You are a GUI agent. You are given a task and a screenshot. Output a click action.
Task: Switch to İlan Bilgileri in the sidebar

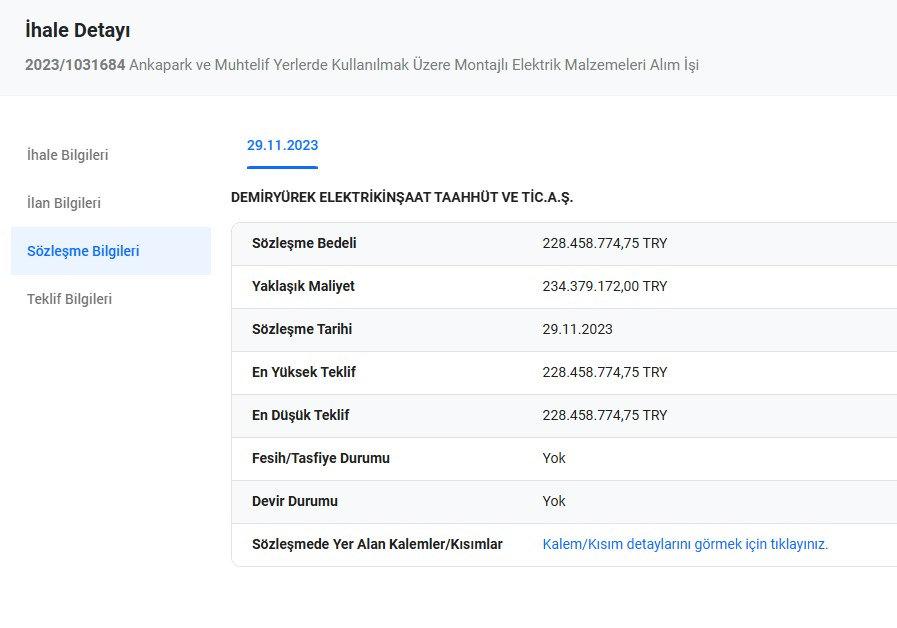pos(64,203)
